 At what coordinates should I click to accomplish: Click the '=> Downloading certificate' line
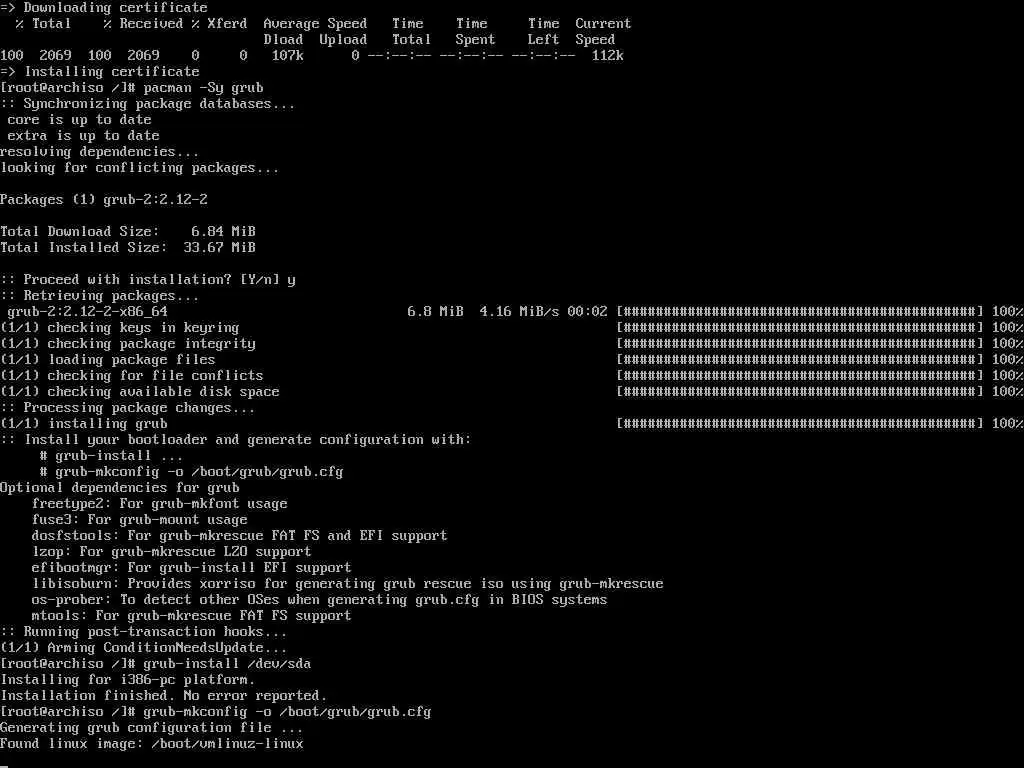104,8
